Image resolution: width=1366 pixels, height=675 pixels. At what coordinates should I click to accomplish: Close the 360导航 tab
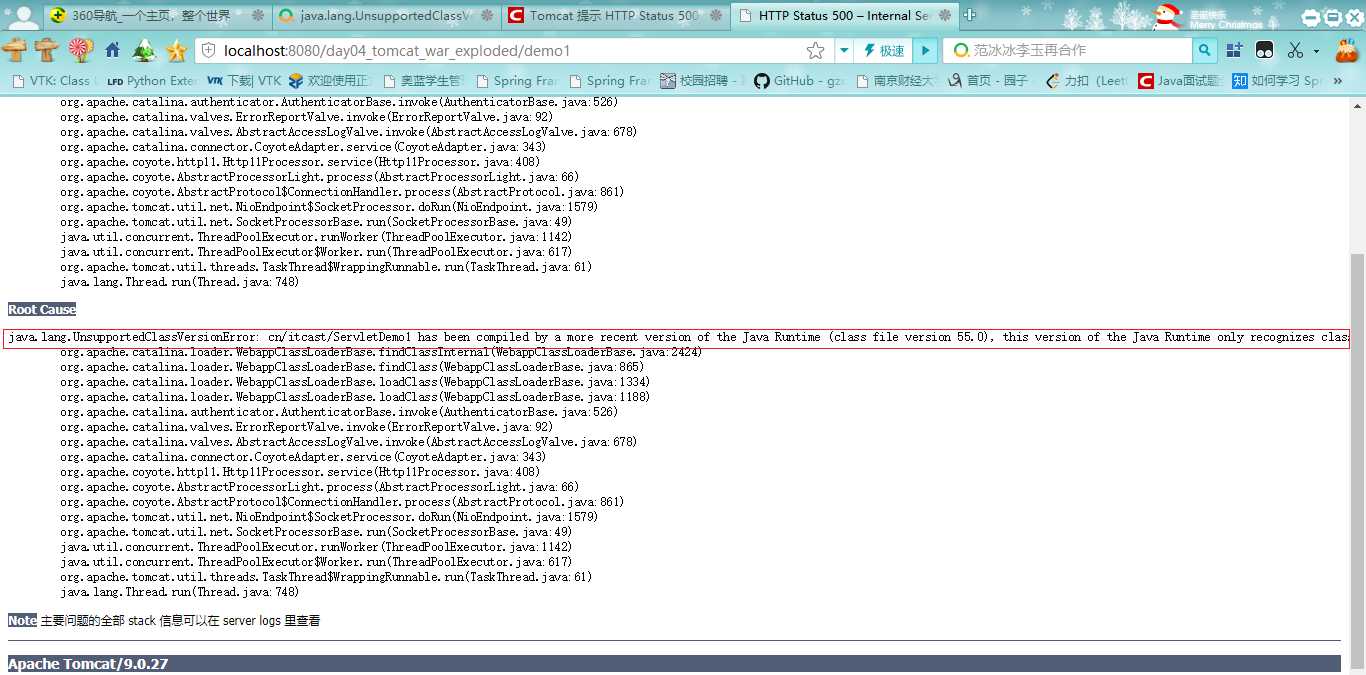point(258,16)
